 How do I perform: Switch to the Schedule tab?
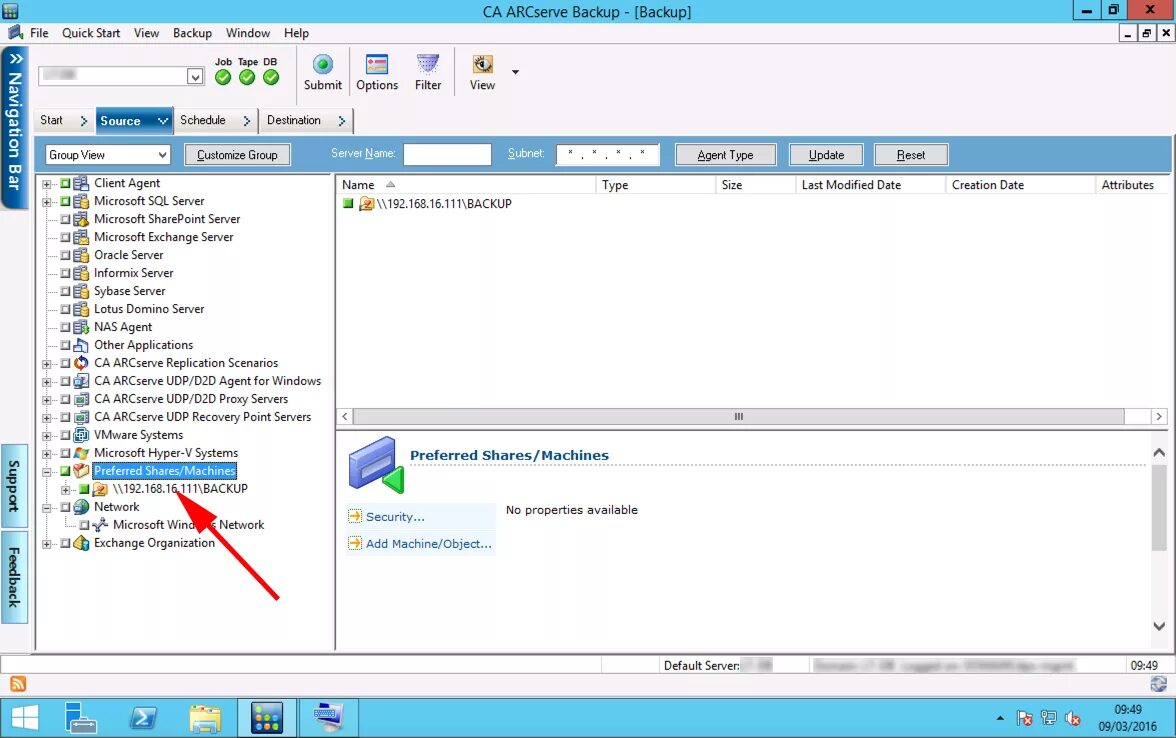[x=215, y=120]
